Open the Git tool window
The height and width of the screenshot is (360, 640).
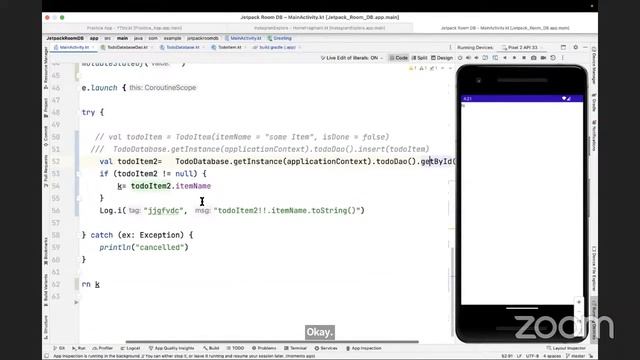(x=59, y=348)
